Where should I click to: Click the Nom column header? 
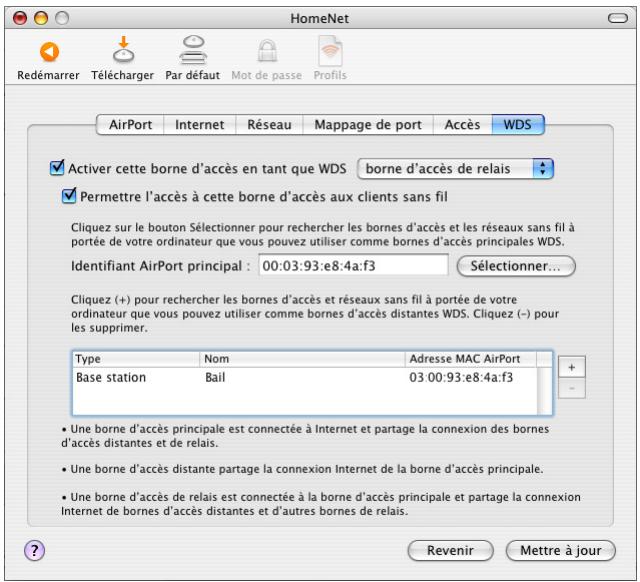pos(302,359)
